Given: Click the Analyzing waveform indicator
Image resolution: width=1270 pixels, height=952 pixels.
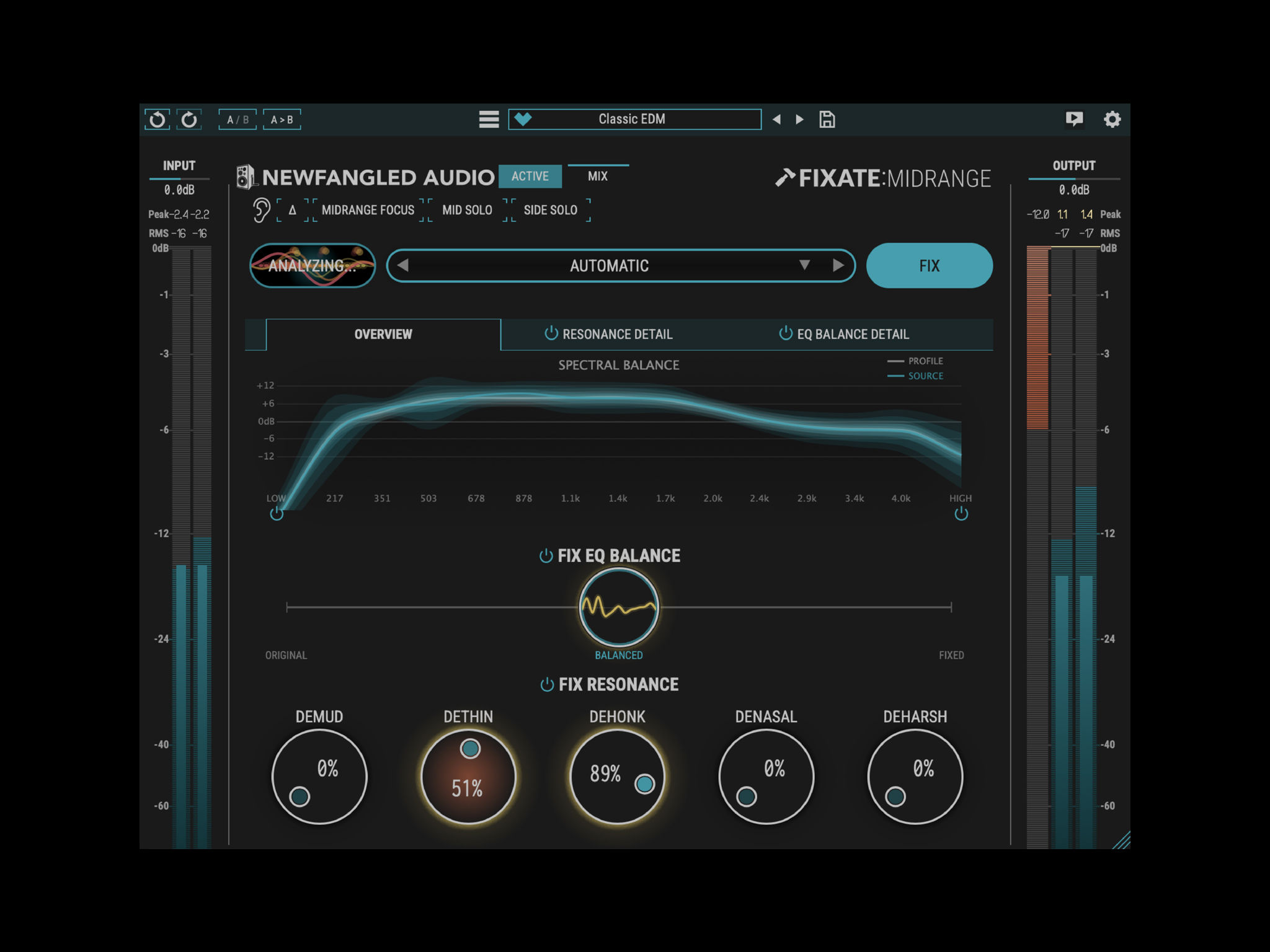Looking at the screenshot, I should tap(313, 265).
